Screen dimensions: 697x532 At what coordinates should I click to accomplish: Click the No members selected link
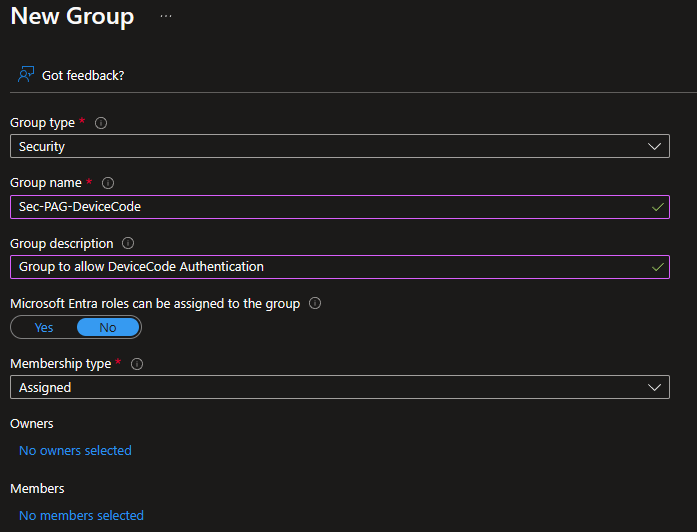(x=81, y=516)
